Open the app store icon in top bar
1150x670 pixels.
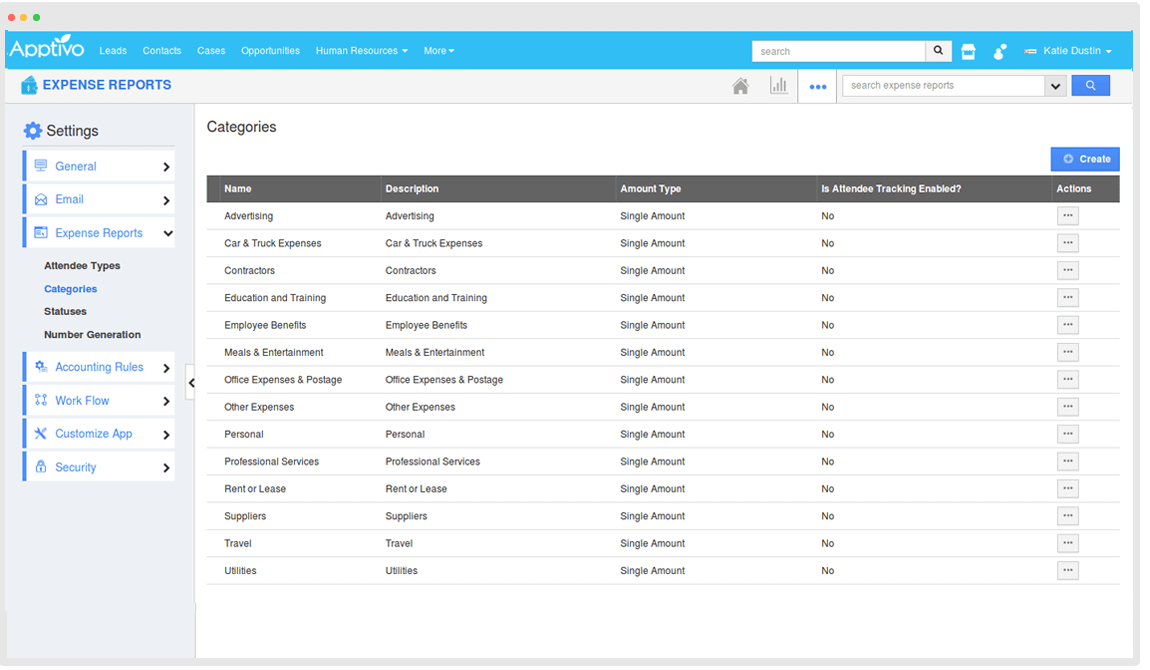[x=968, y=51]
